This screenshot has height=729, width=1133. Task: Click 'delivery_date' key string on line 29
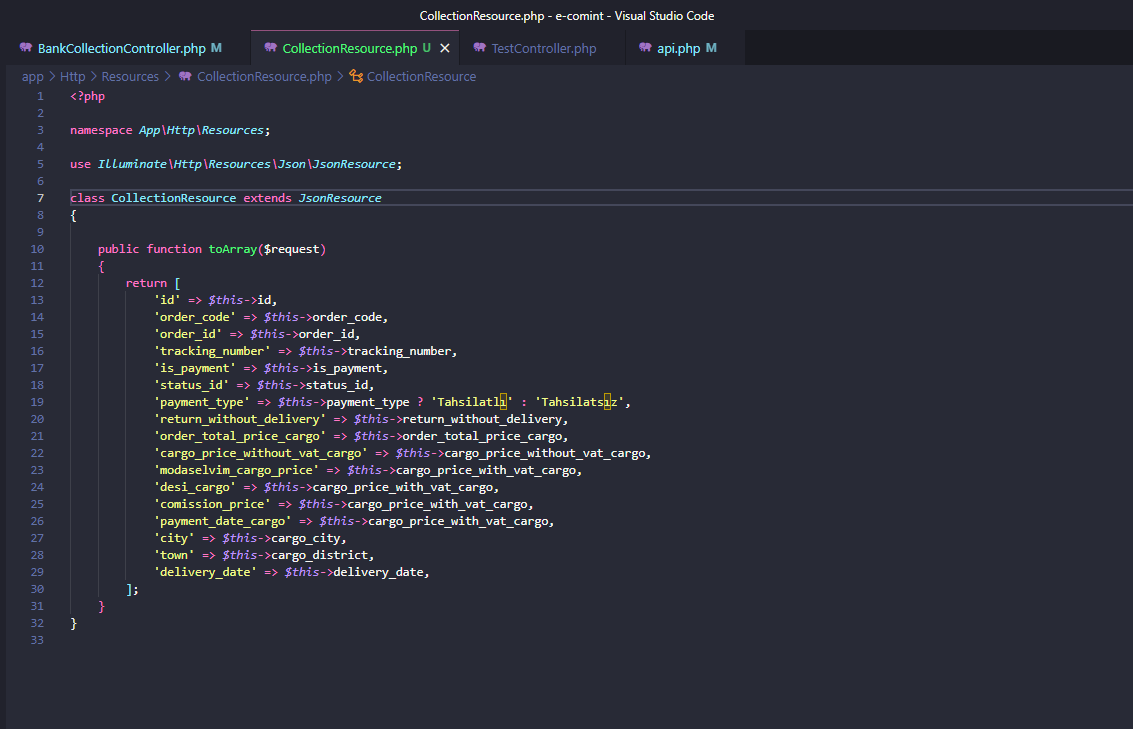[x=205, y=572]
